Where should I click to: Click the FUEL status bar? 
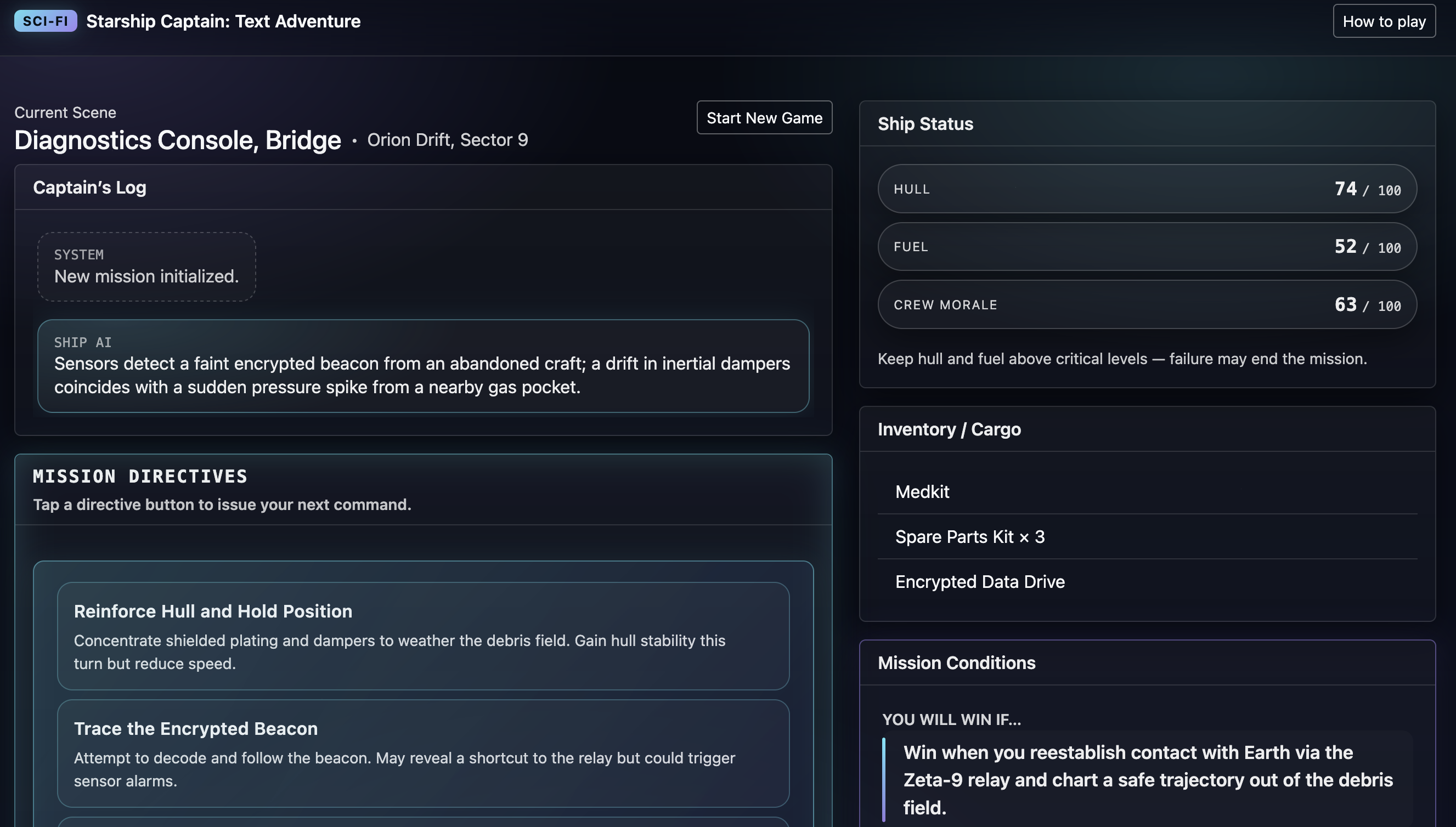(1147, 247)
